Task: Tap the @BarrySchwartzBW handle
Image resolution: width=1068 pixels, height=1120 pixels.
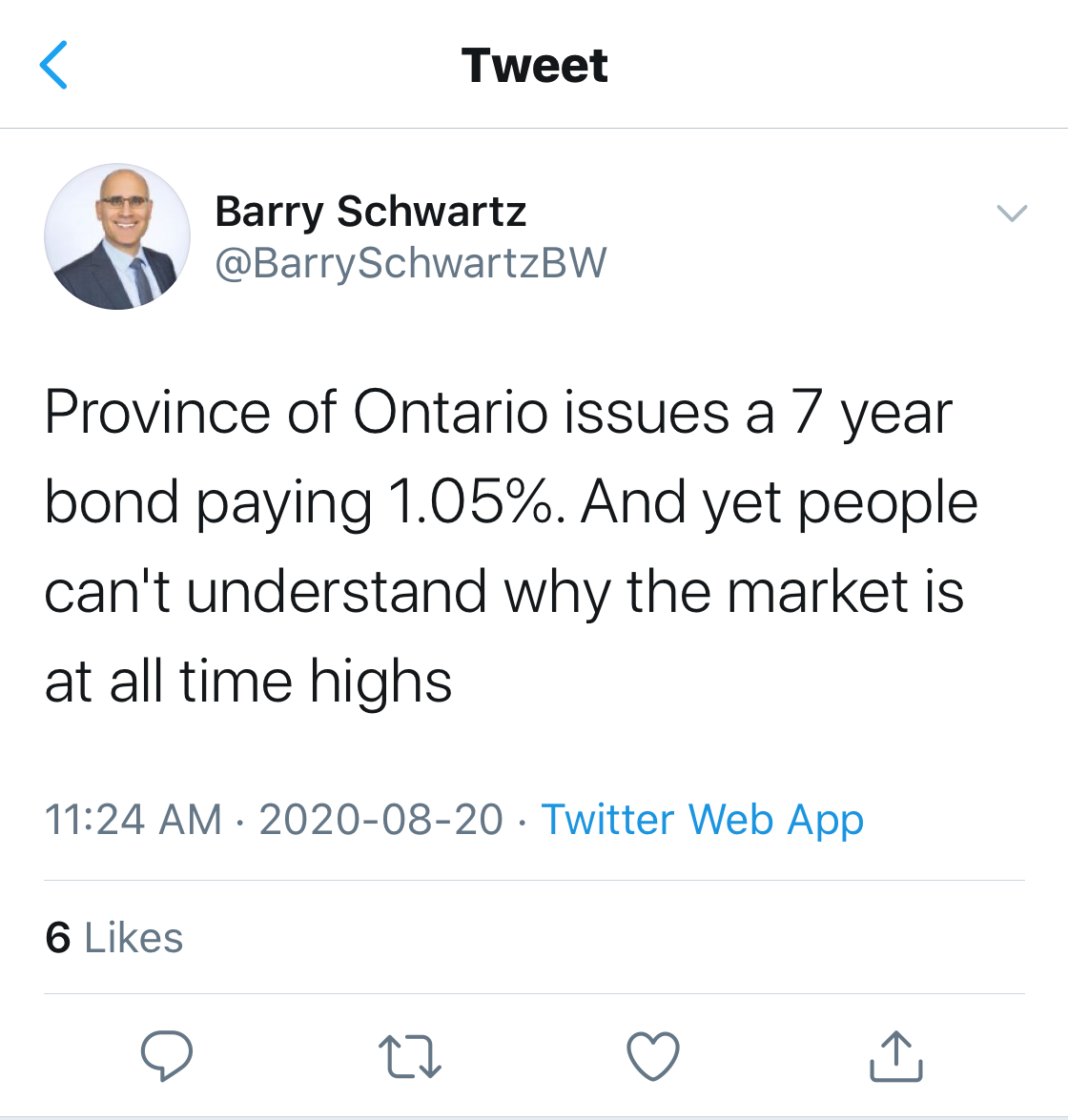Action: 411,263
